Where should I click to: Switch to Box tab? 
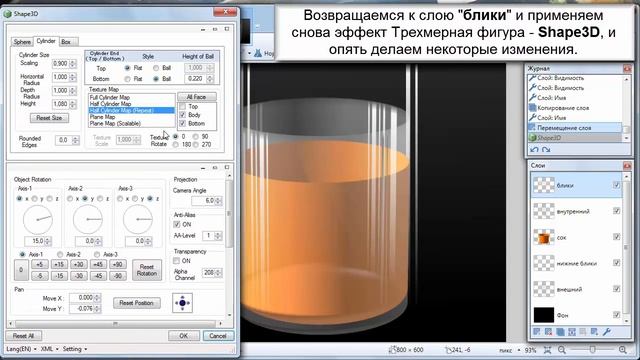(66, 42)
